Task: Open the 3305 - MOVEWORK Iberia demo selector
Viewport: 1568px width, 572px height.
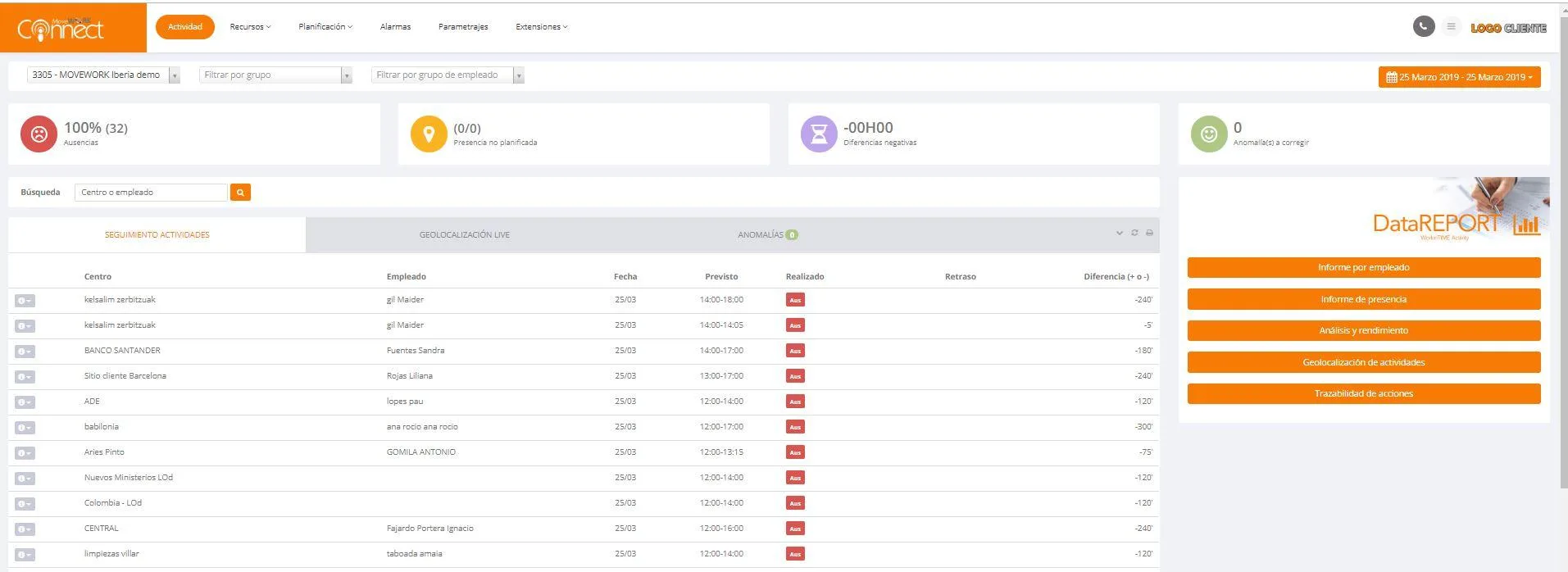Action: pos(103,75)
